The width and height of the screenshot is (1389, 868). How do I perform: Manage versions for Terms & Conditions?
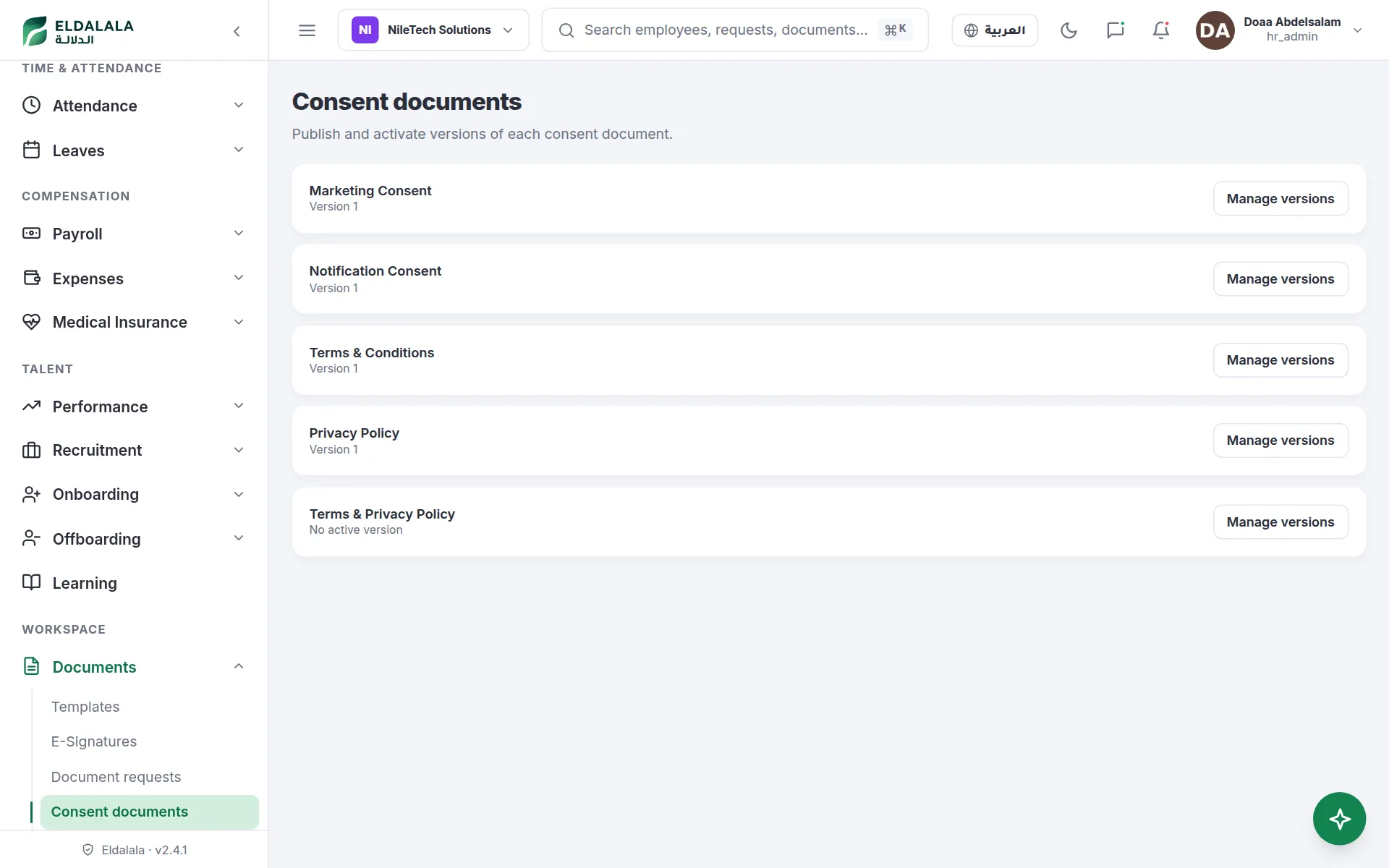point(1280,359)
